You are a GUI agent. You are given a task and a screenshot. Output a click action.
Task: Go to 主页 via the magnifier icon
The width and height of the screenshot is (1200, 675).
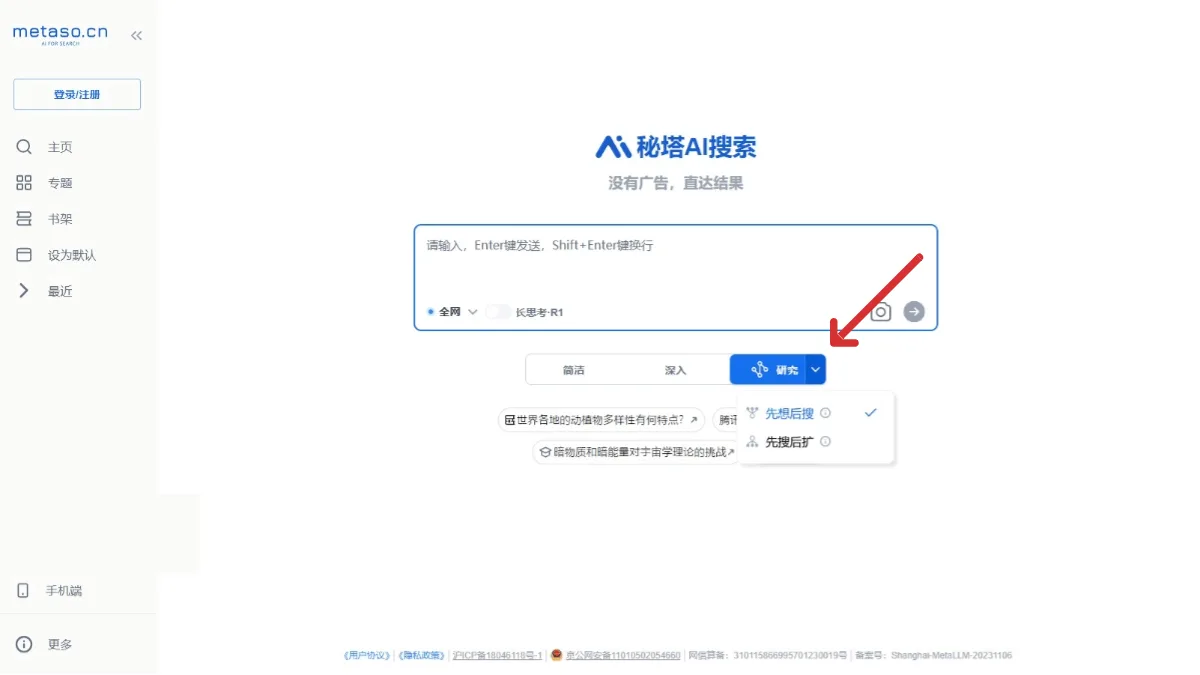tap(24, 147)
